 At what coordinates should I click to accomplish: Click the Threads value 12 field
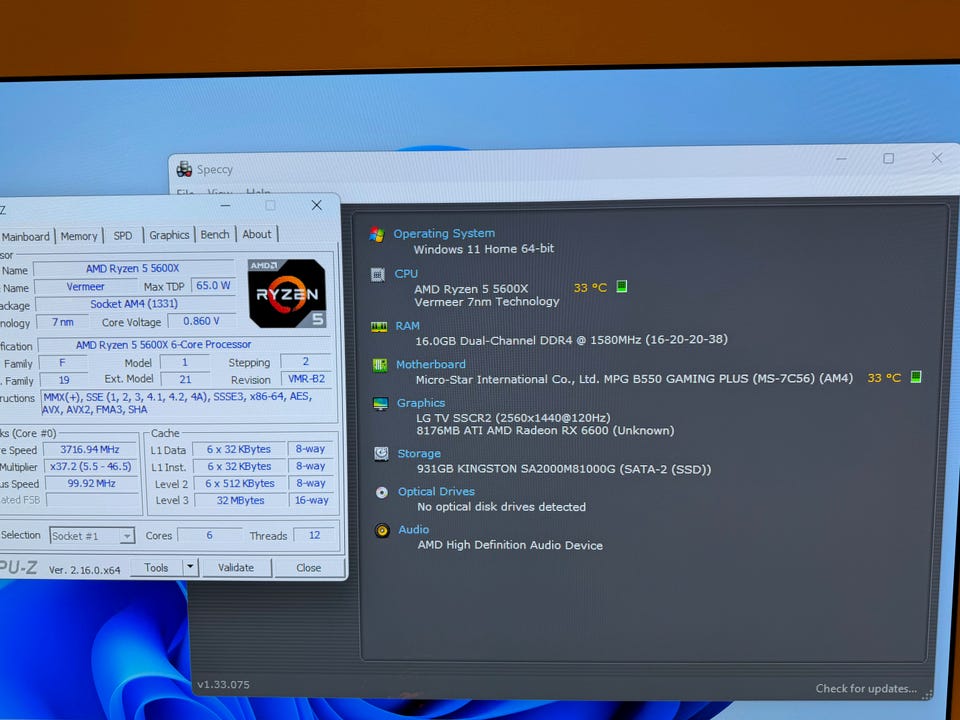tap(315, 535)
